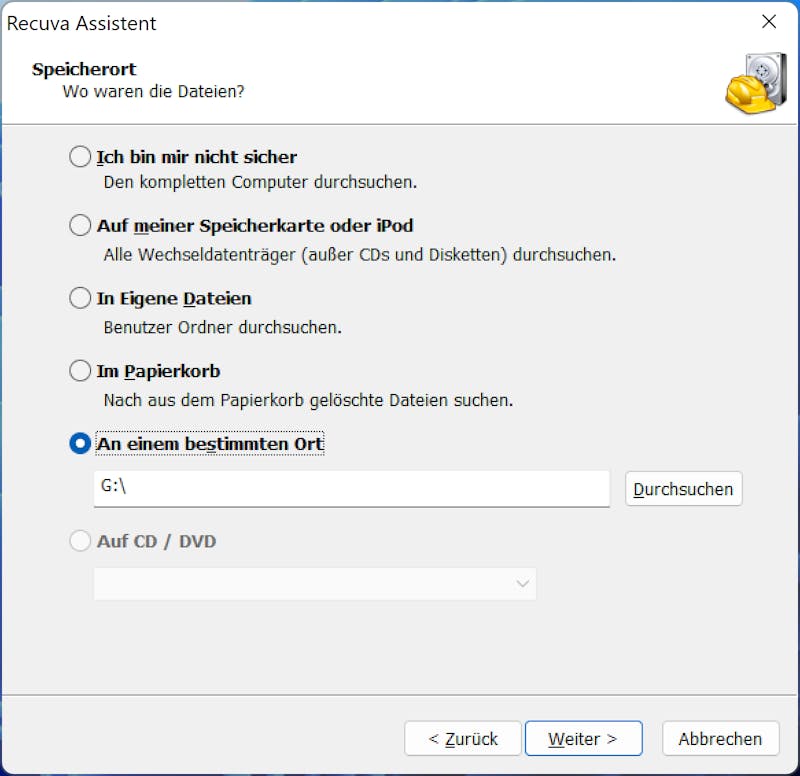800x776 pixels.
Task: Open the Durchsuchen folder browse button
Action: click(684, 489)
